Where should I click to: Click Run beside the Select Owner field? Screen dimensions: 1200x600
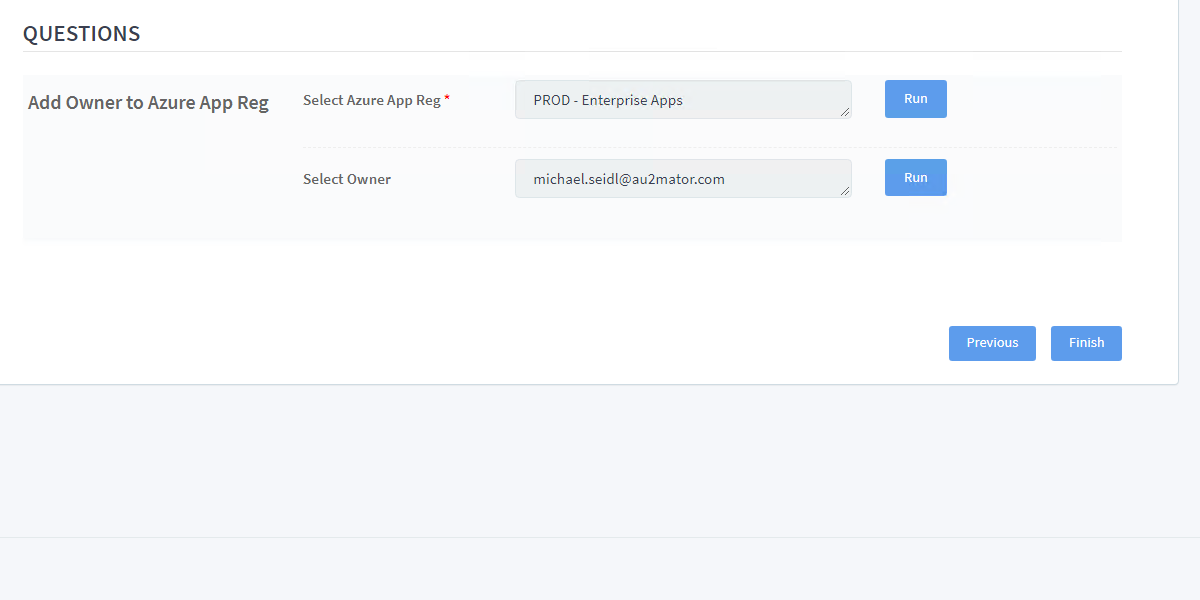(x=915, y=178)
